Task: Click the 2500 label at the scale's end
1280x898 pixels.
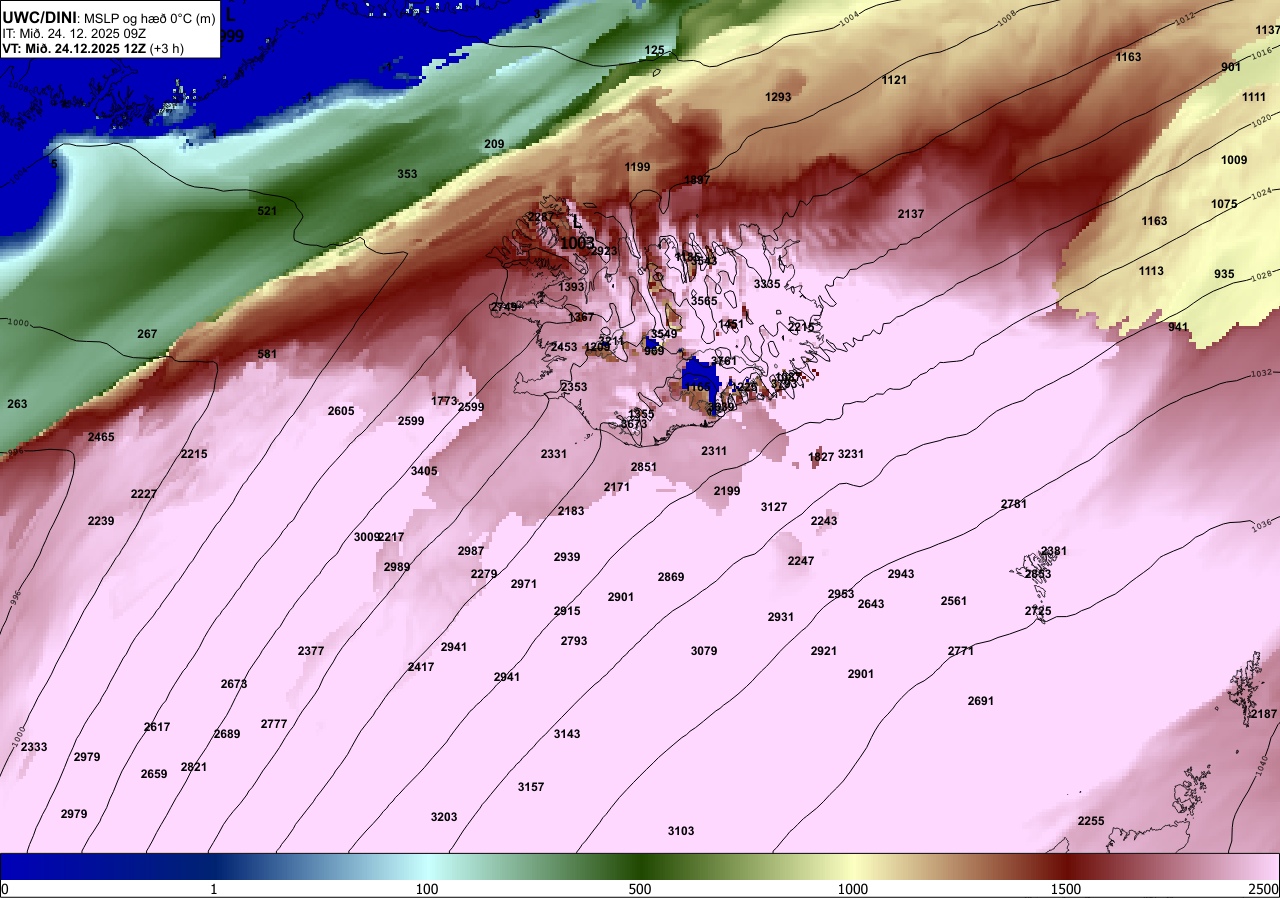Action: (x=1264, y=889)
